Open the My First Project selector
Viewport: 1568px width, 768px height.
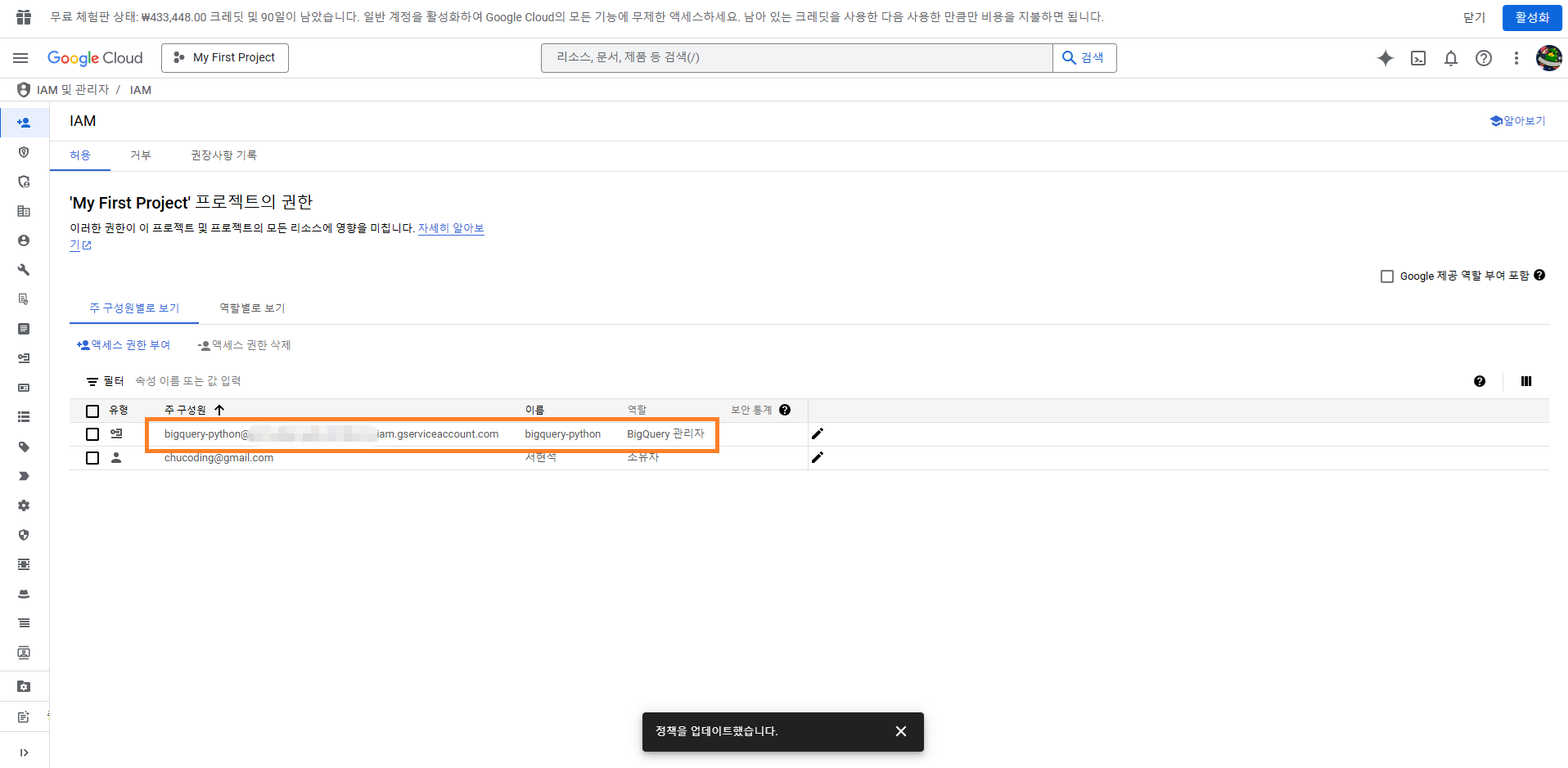pyautogui.click(x=225, y=58)
